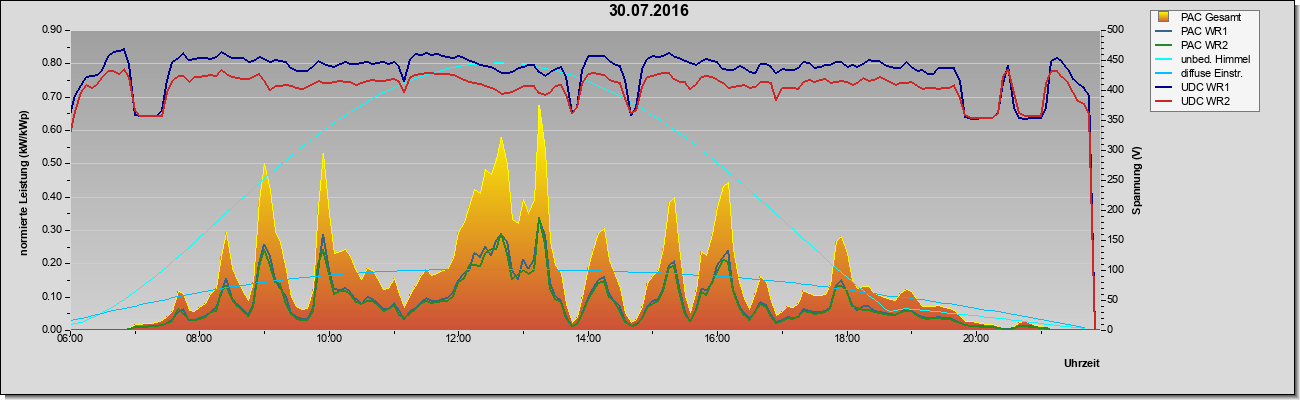Click the 0.20 left axis value
The width and height of the screenshot is (1300, 400).
[52, 263]
